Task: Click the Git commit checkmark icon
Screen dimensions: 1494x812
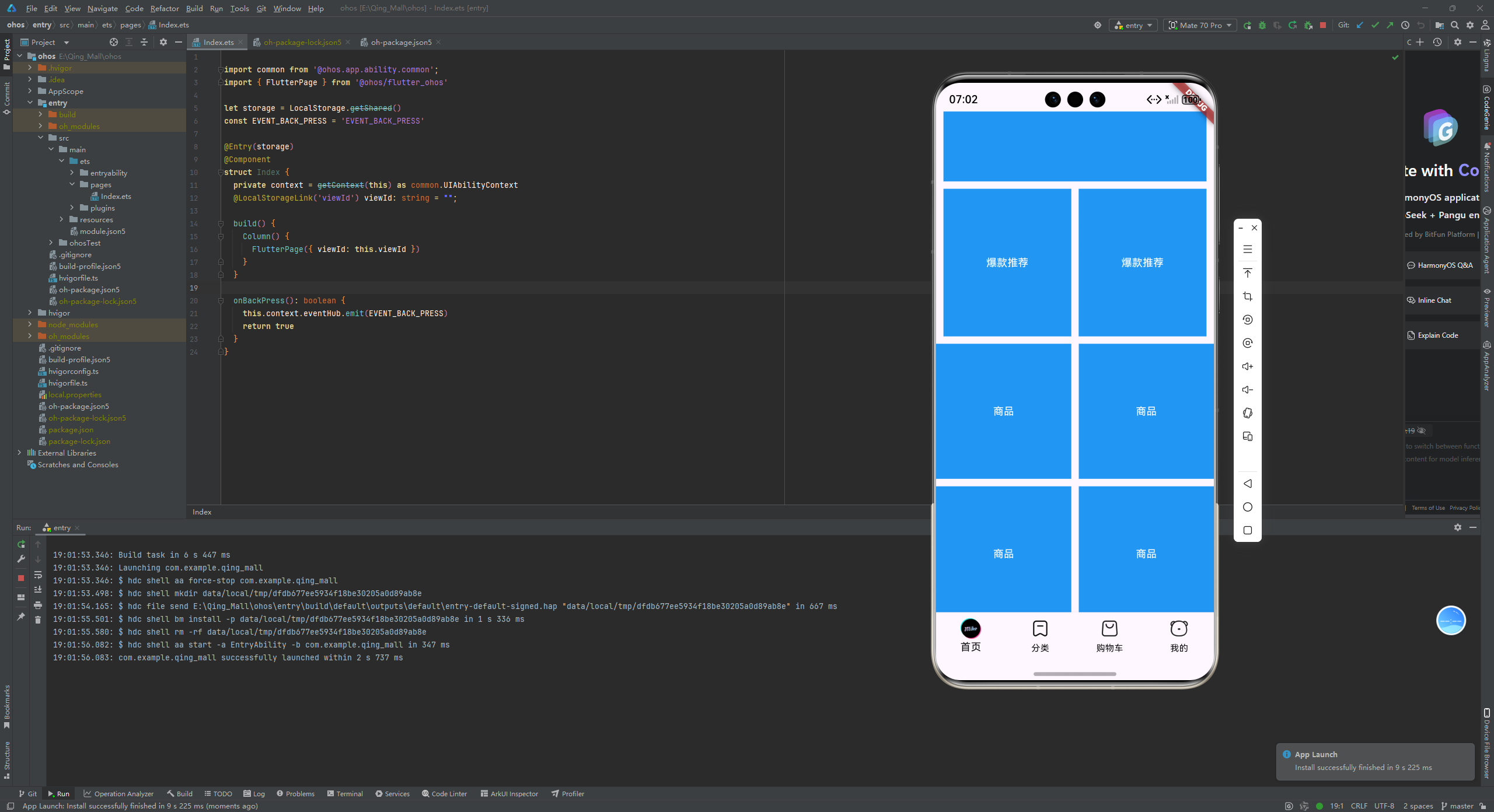Action: pyautogui.click(x=1375, y=25)
